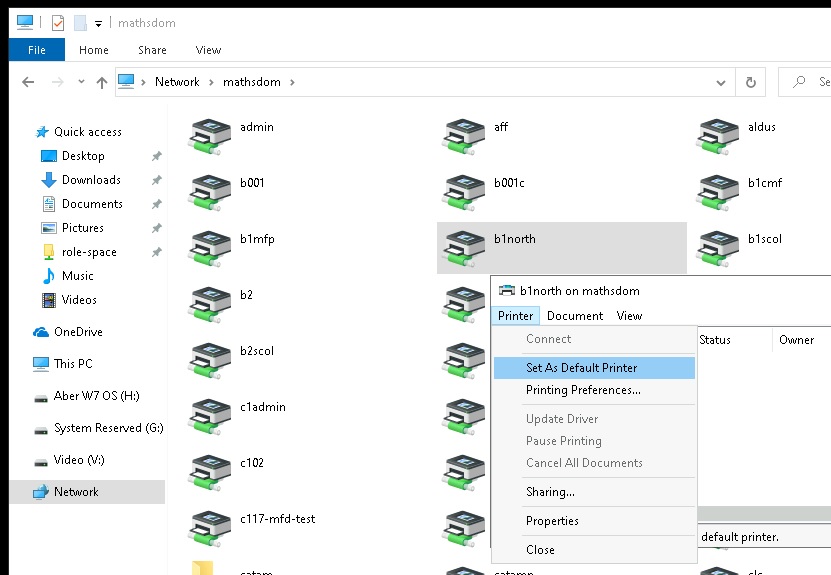Click the b2scol printer icon
This screenshot has width=831, height=575.
(211, 359)
